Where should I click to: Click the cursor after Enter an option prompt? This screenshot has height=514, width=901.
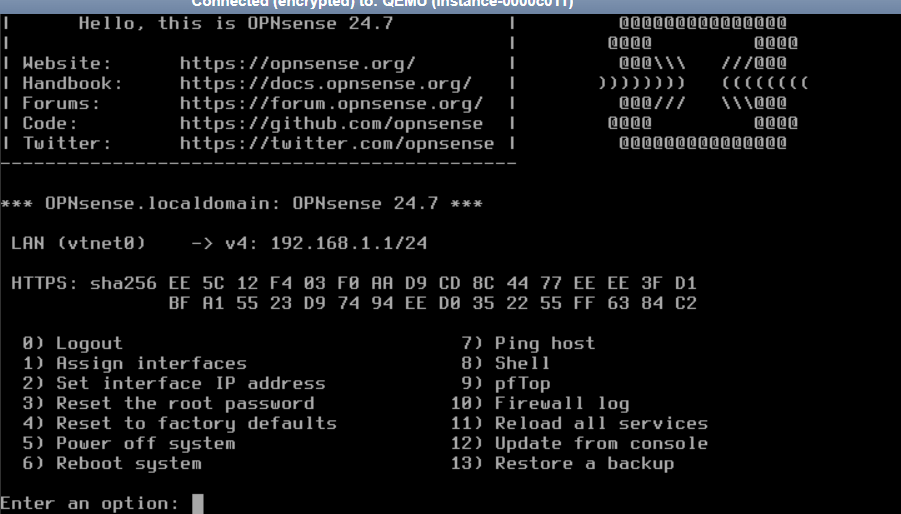[x=198, y=503]
